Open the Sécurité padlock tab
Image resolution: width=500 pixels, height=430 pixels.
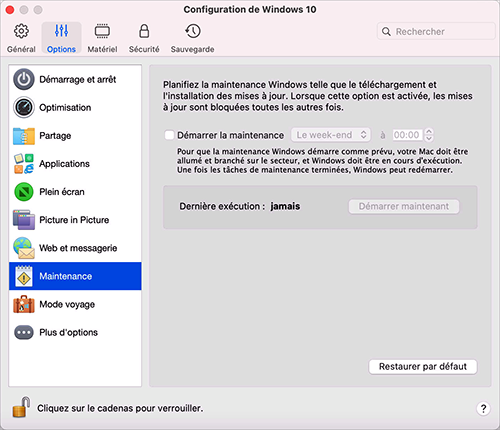pos(144,38)
